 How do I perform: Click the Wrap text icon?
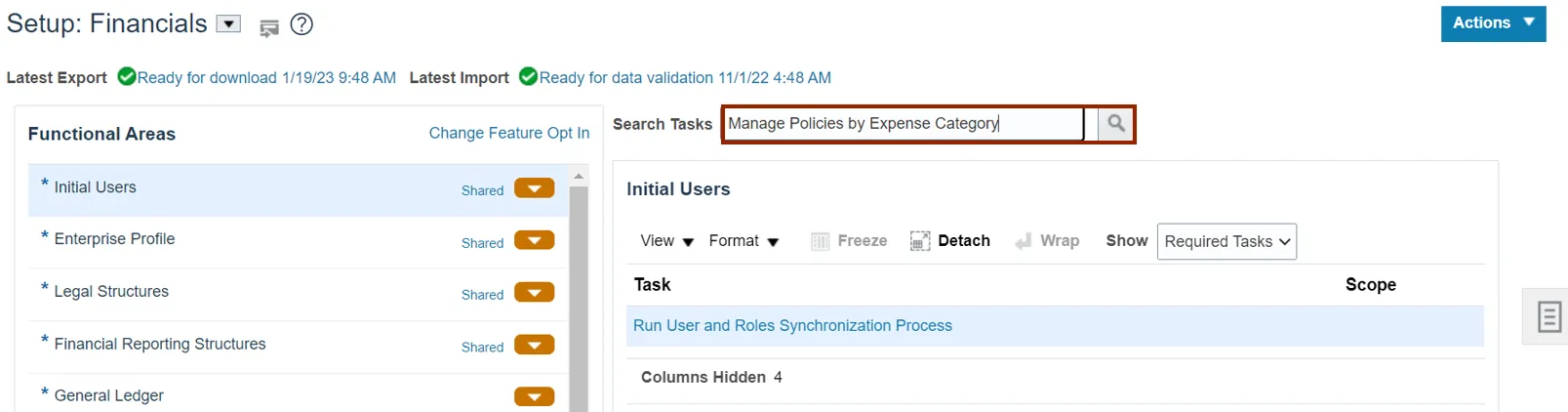click(x=1024, y=241)
